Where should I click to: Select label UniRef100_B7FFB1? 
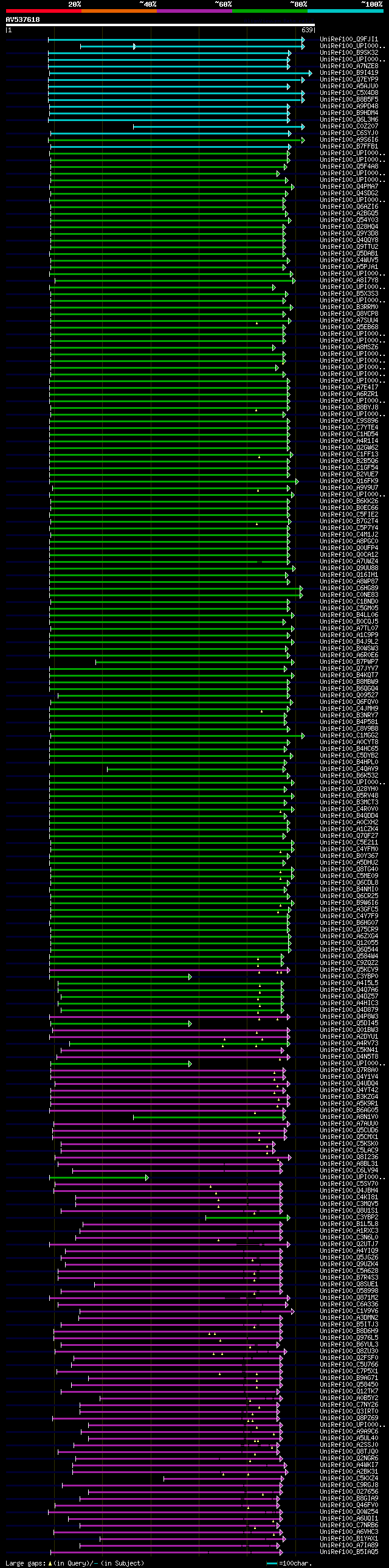pyautogui.click(x=349, y=147)
